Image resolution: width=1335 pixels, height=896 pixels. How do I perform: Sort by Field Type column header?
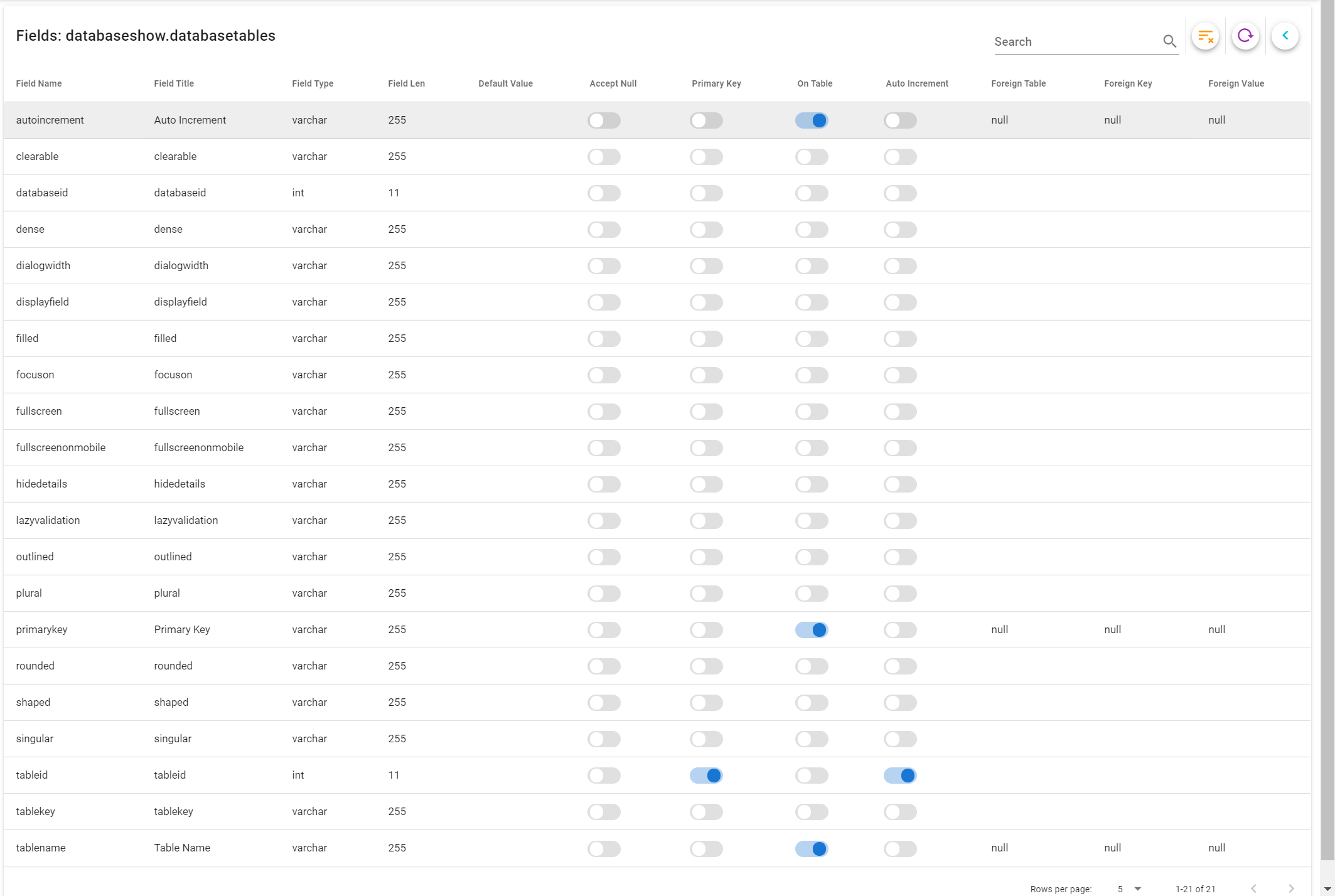pyautogui.click(x=313, y=83)
